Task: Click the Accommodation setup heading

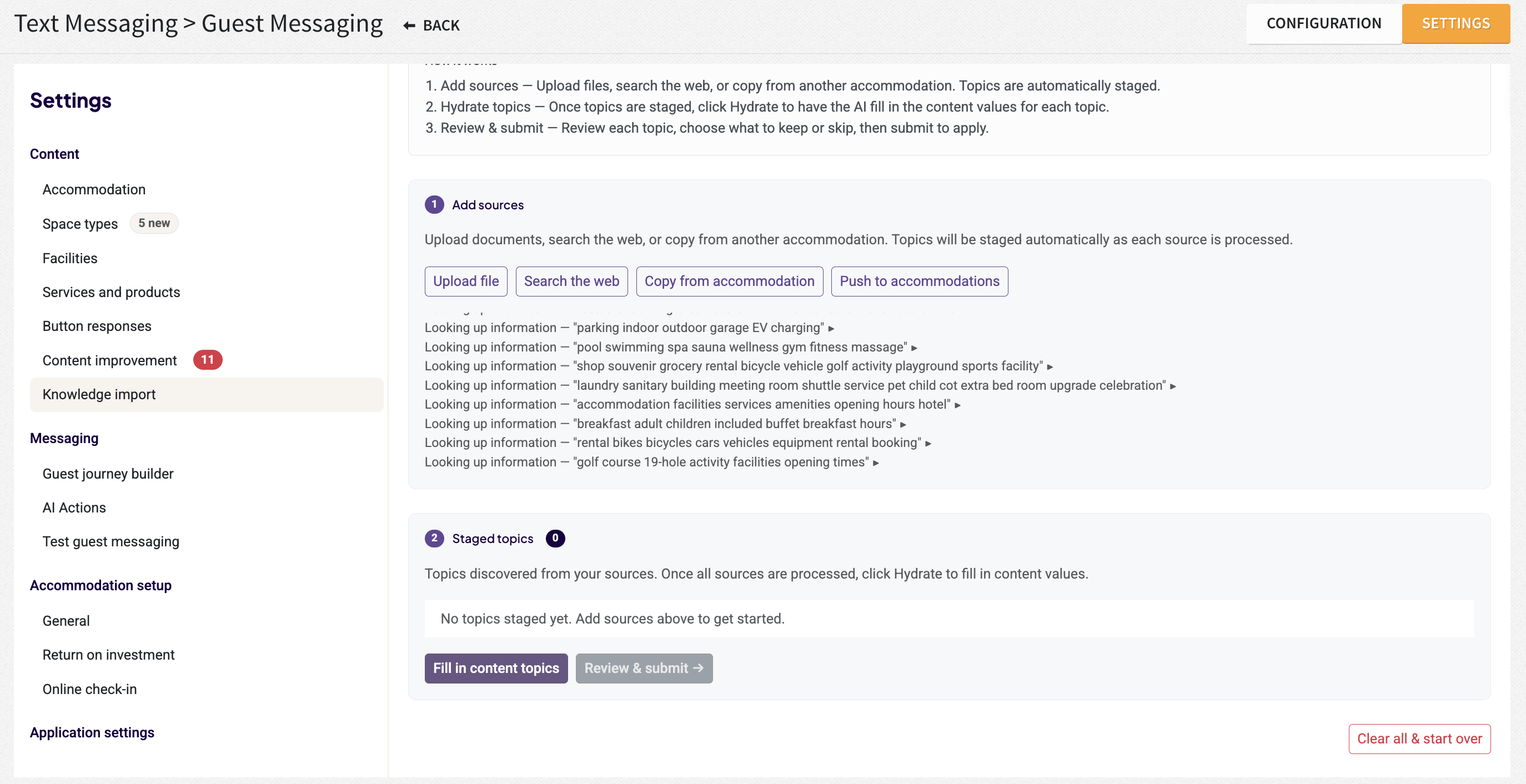Action: [x=101, y=585]
